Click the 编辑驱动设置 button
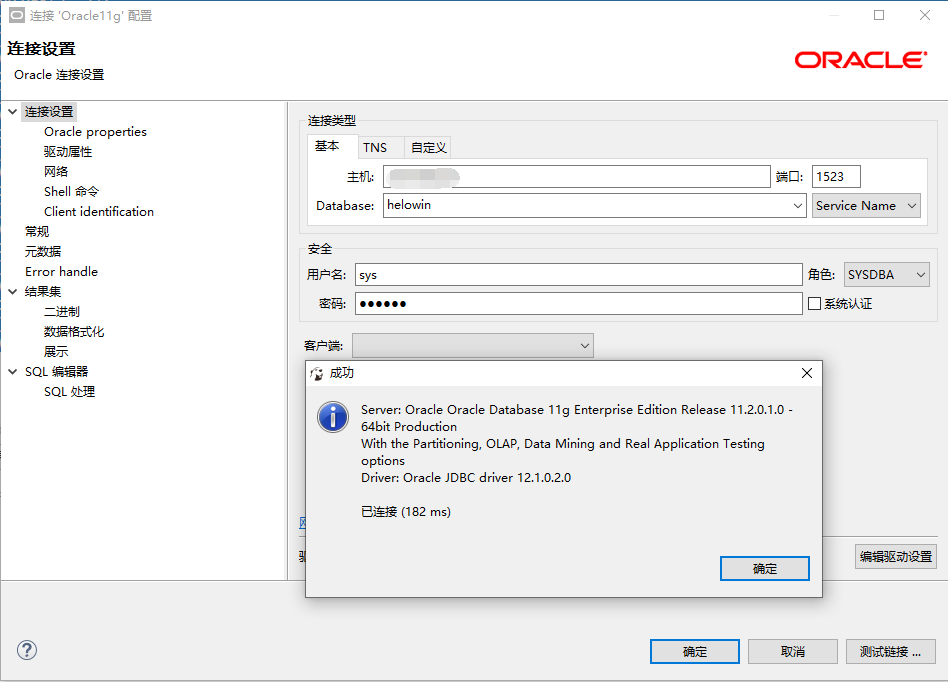 (x=895, y=557)
